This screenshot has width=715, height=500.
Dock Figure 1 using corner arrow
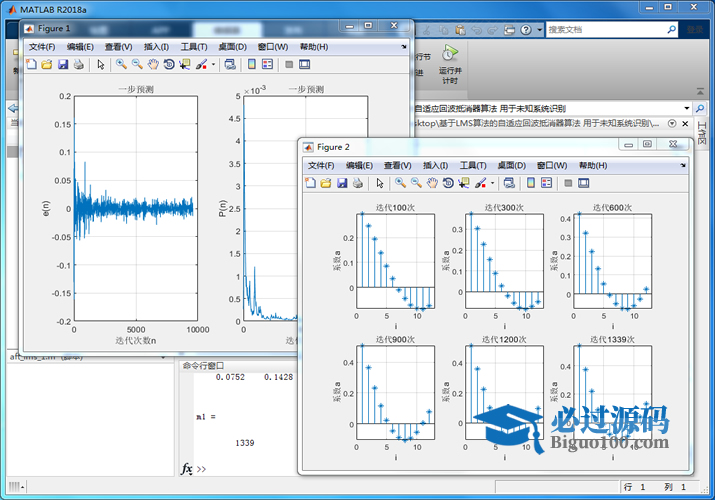404,46
